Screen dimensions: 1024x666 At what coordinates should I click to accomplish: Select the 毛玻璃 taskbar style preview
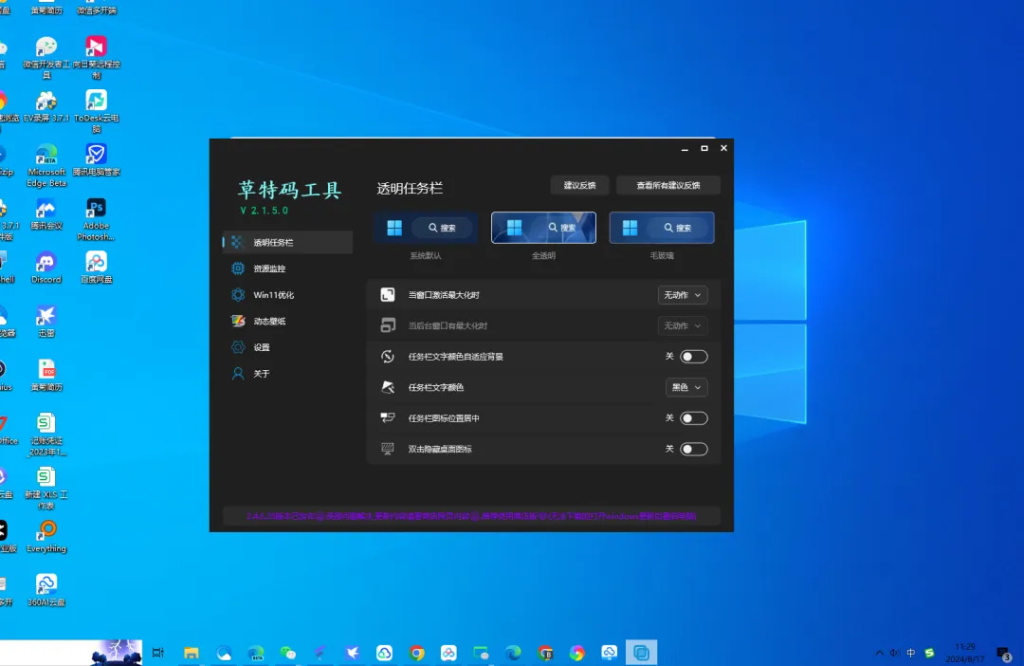pos(662,227)
